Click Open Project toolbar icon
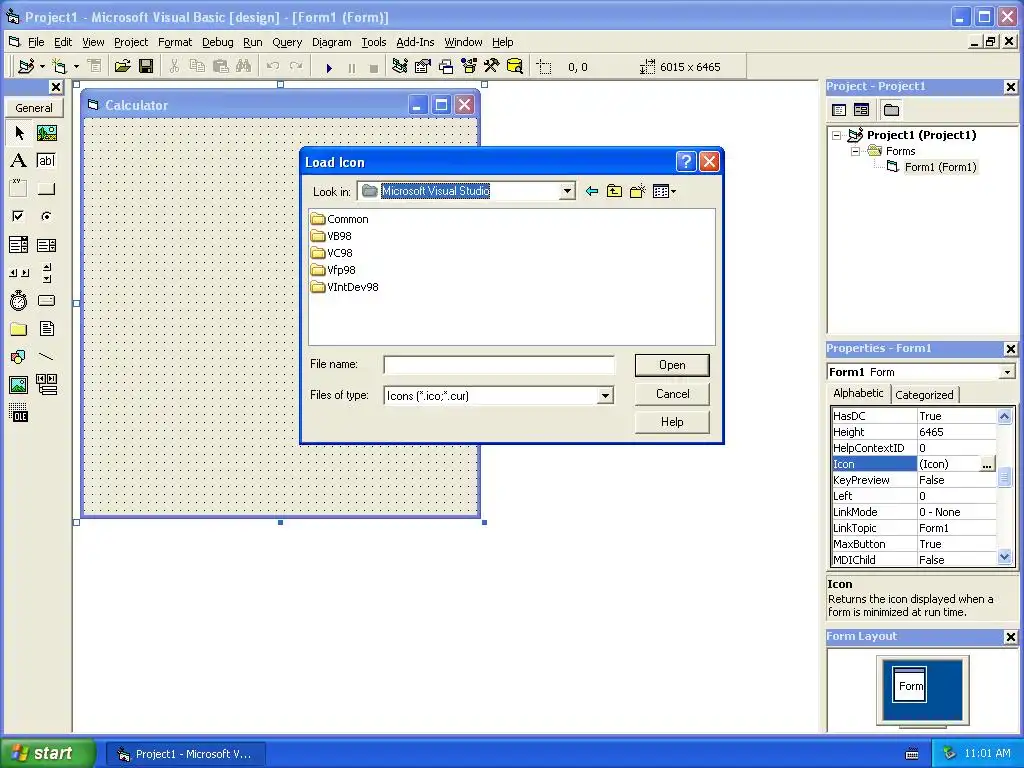The height and width of the screenshot is (768, 1024). tap(122, 67)
